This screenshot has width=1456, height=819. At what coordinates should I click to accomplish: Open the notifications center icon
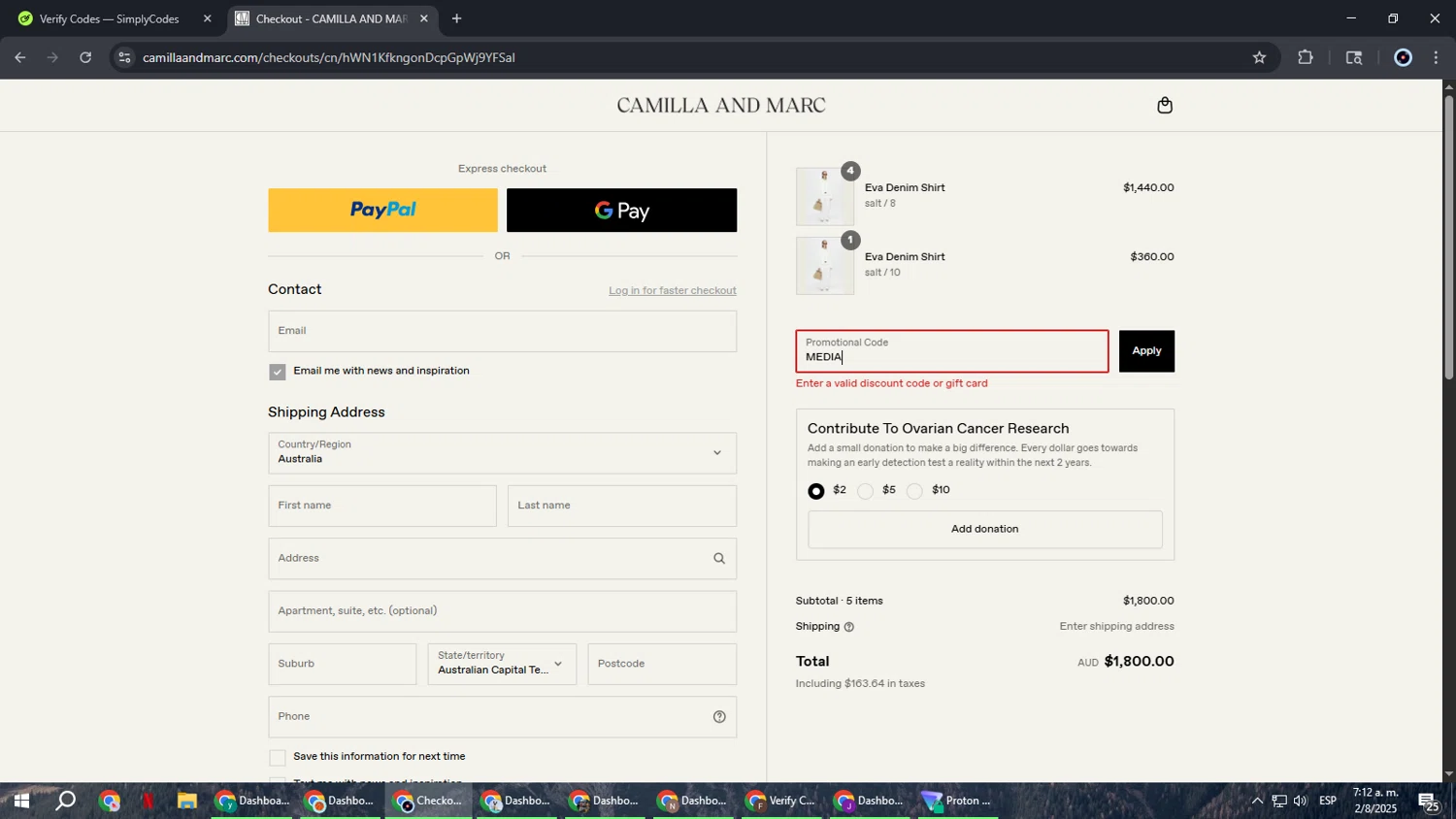click(1428, 802)
